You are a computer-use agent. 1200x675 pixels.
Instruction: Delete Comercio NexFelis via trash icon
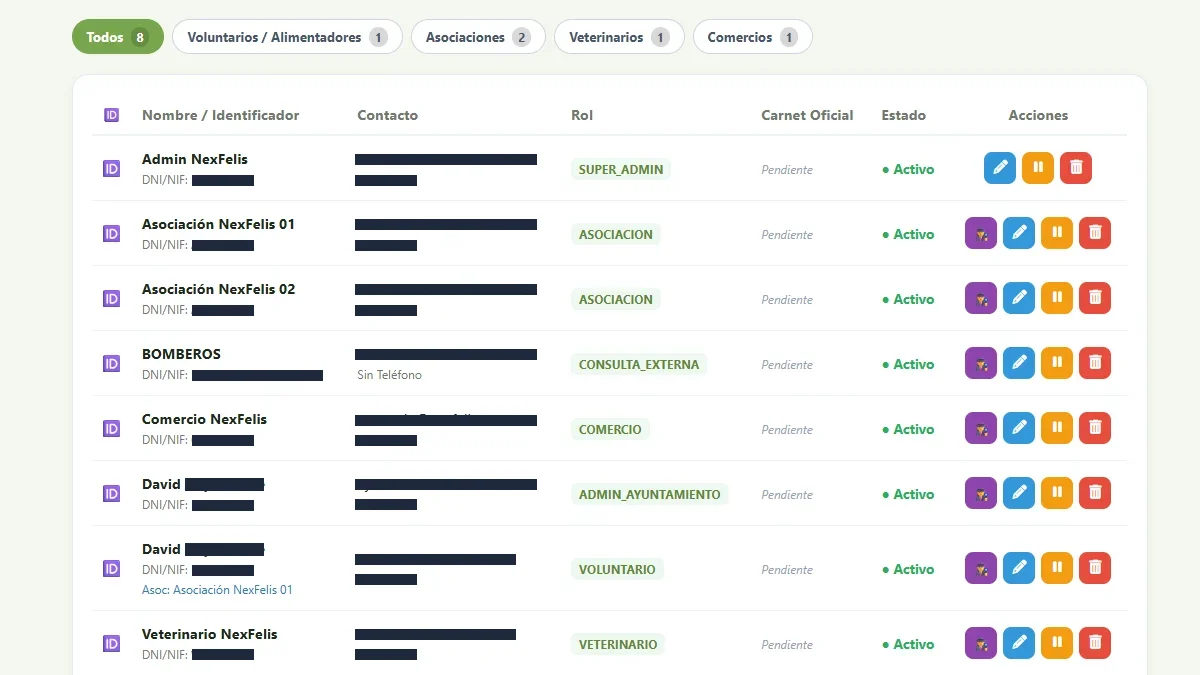point(1095,428)
